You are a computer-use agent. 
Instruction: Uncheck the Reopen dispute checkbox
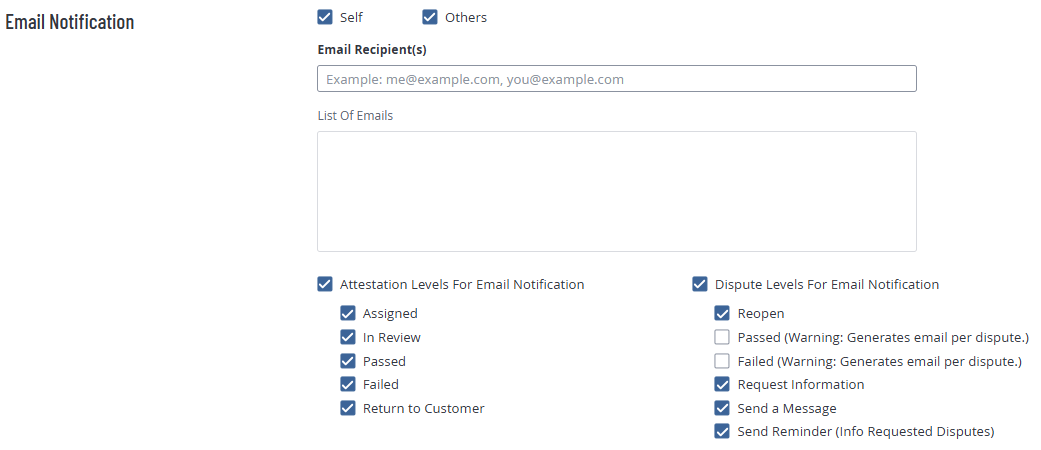pyautogui.click(x=722, y=313)
